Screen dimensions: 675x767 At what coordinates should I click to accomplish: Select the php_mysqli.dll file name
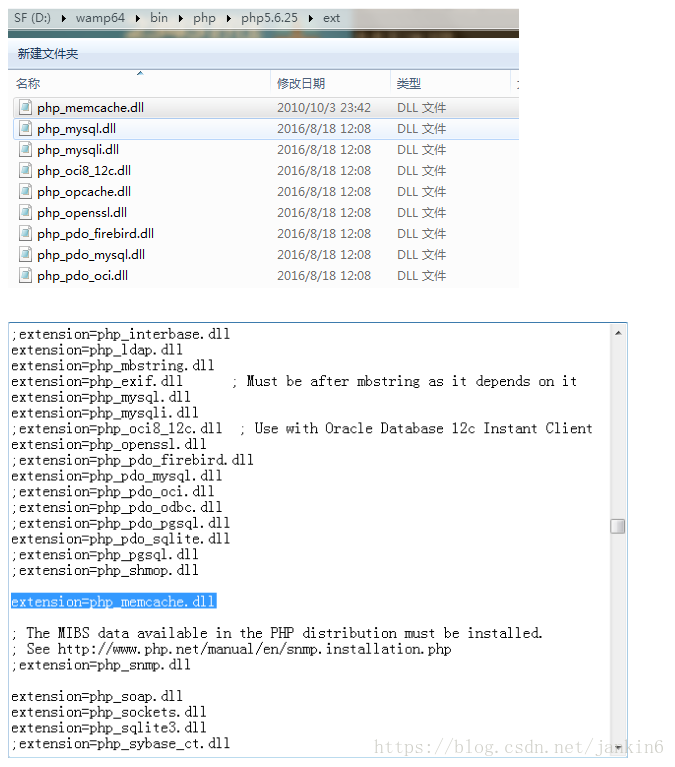pos(78,150)
